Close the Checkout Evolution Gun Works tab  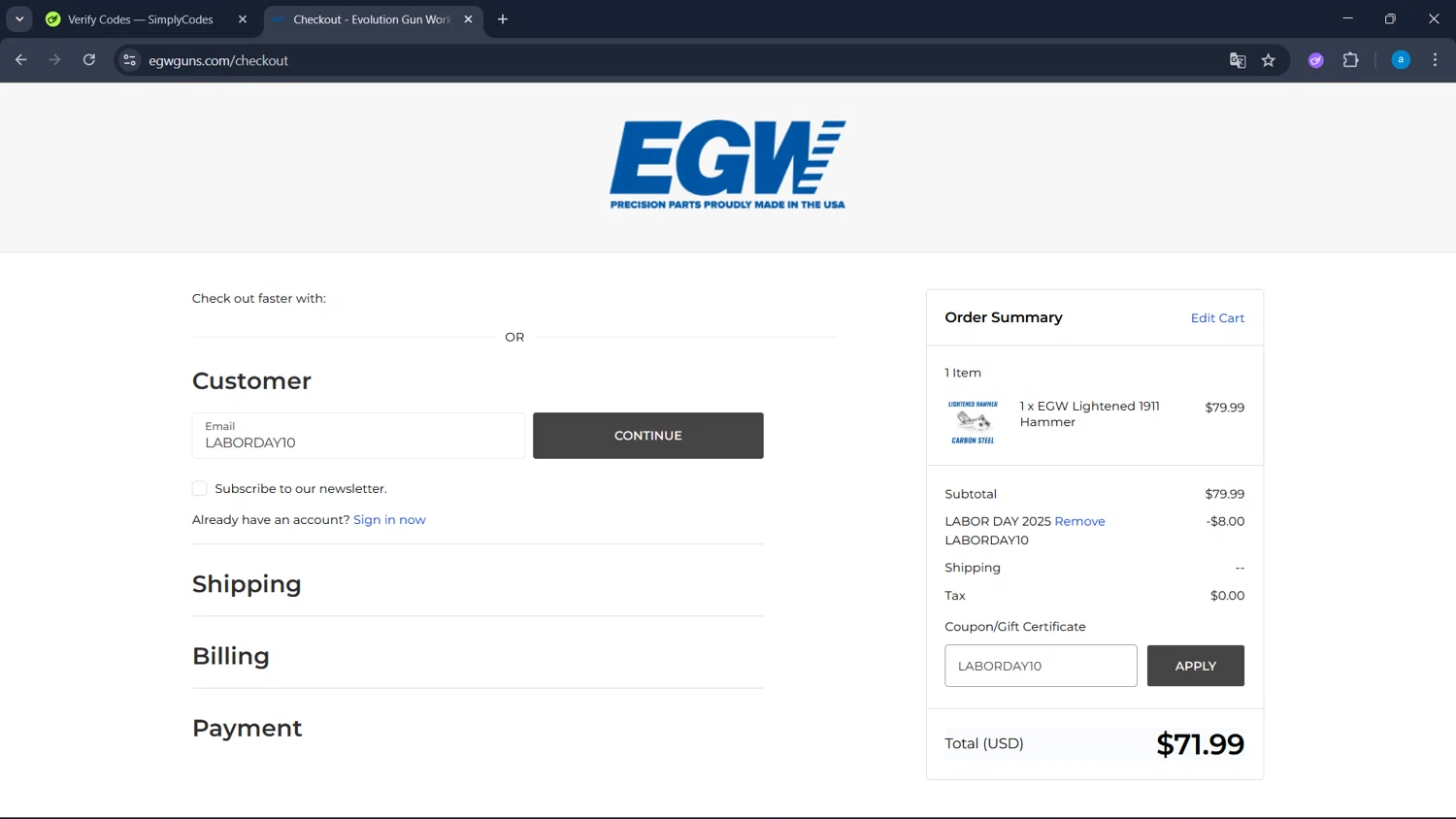coord(468,19)
